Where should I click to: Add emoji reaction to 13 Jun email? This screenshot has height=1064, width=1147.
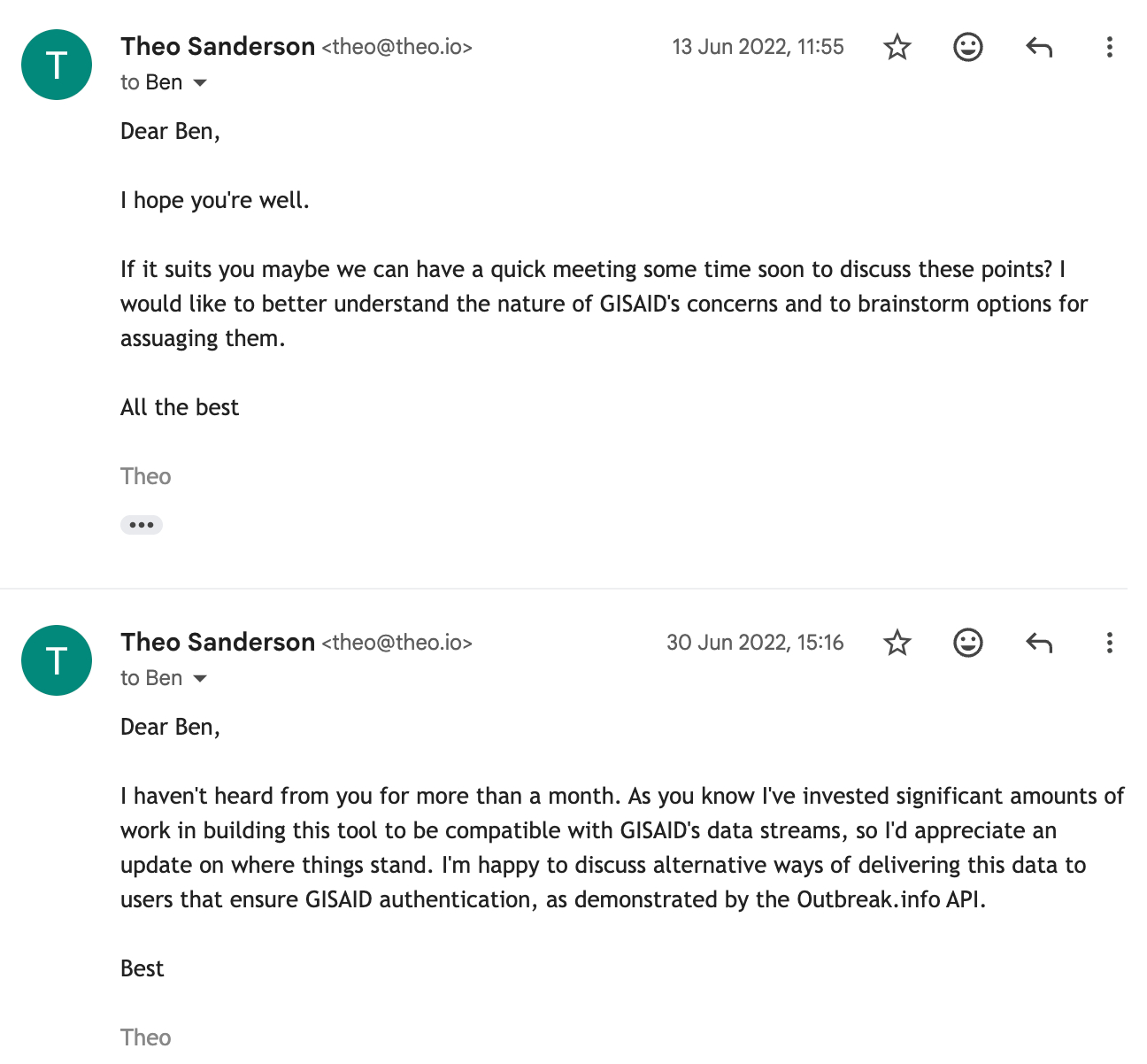click(x=968, y=47)
